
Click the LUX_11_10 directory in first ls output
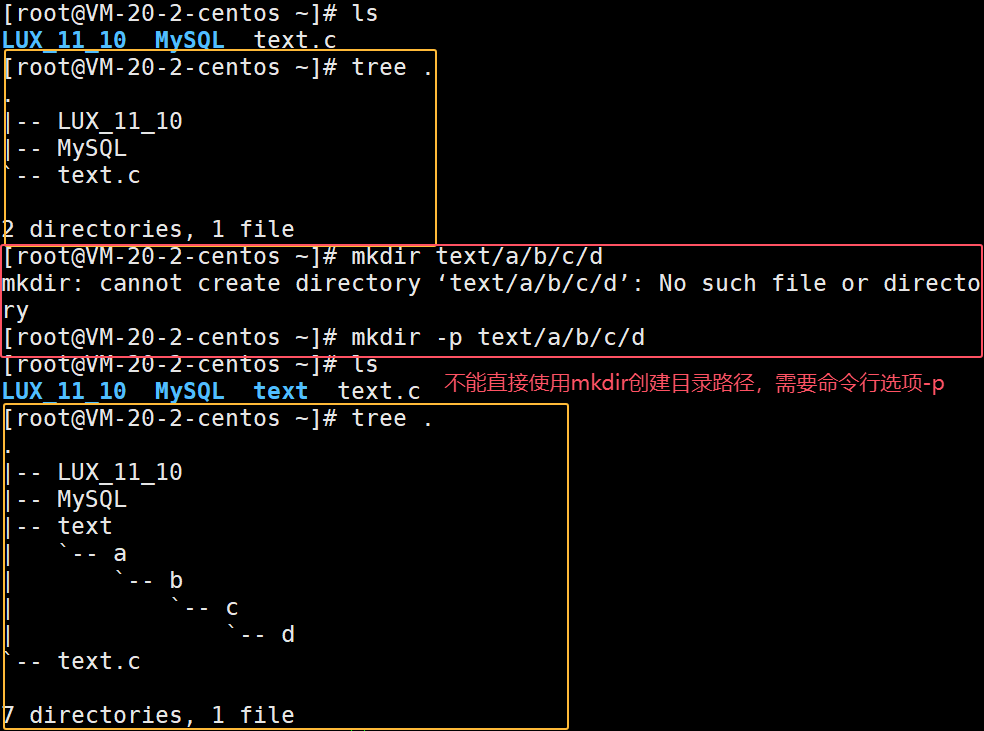pos(64,40)
